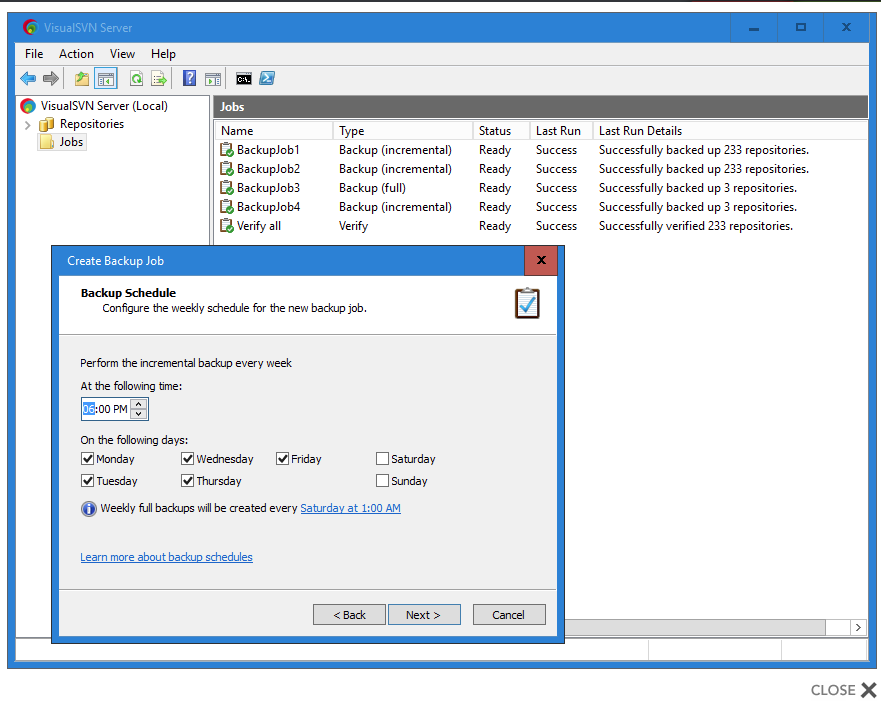The height and width of the screenshot is (709, 881).
Task: Sort by the Last Run column header
Action: pos(561,131)
